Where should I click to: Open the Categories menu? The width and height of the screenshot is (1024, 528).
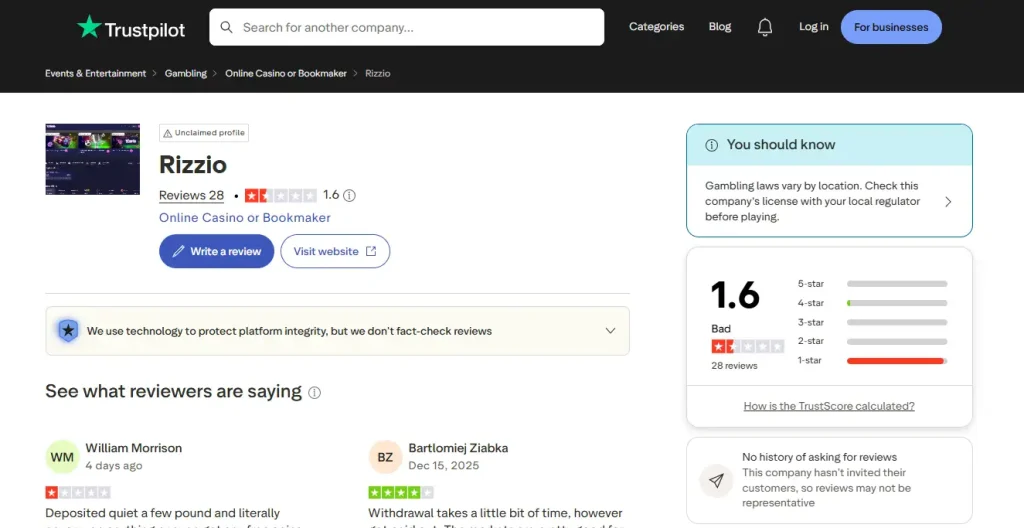pos(656,27)
